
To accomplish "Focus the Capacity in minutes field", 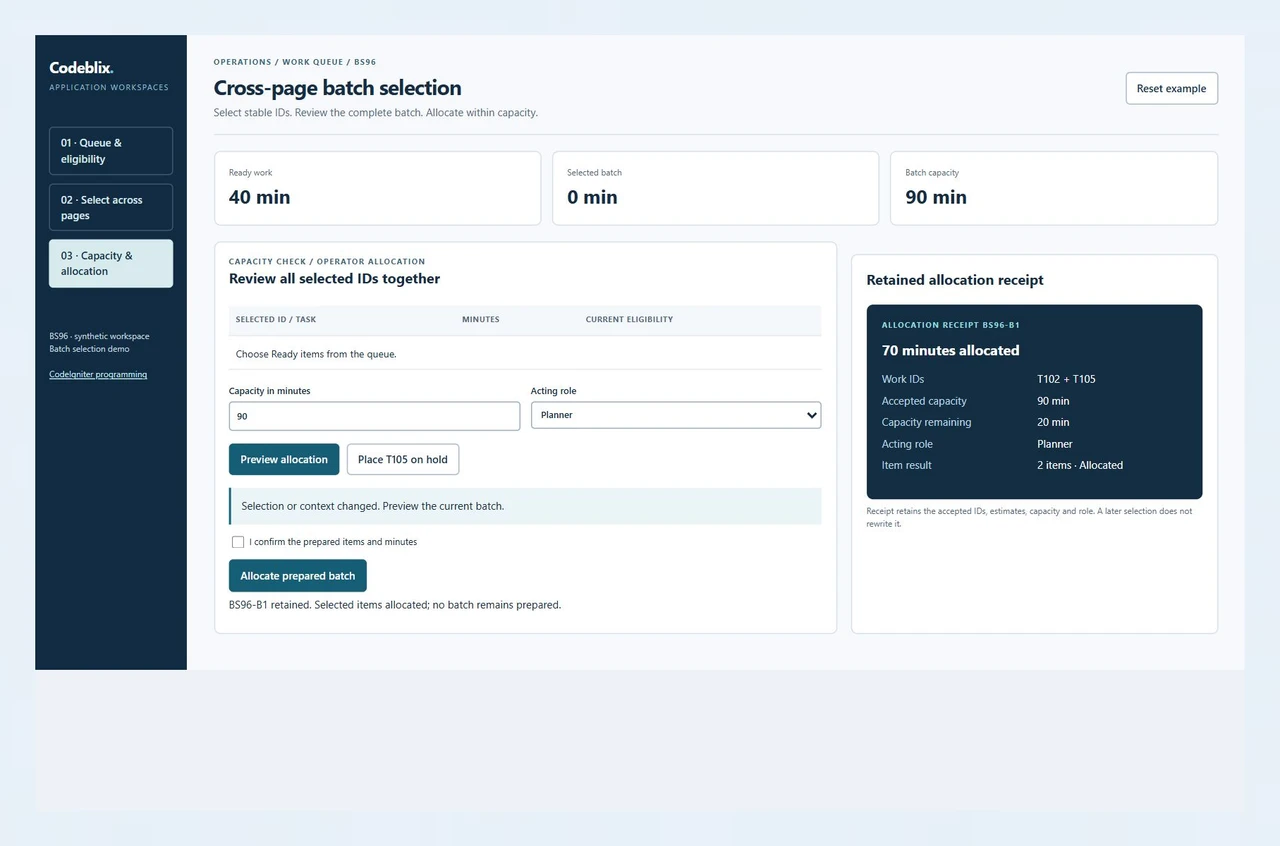I will pyautogui.click(x=374, y=416).
